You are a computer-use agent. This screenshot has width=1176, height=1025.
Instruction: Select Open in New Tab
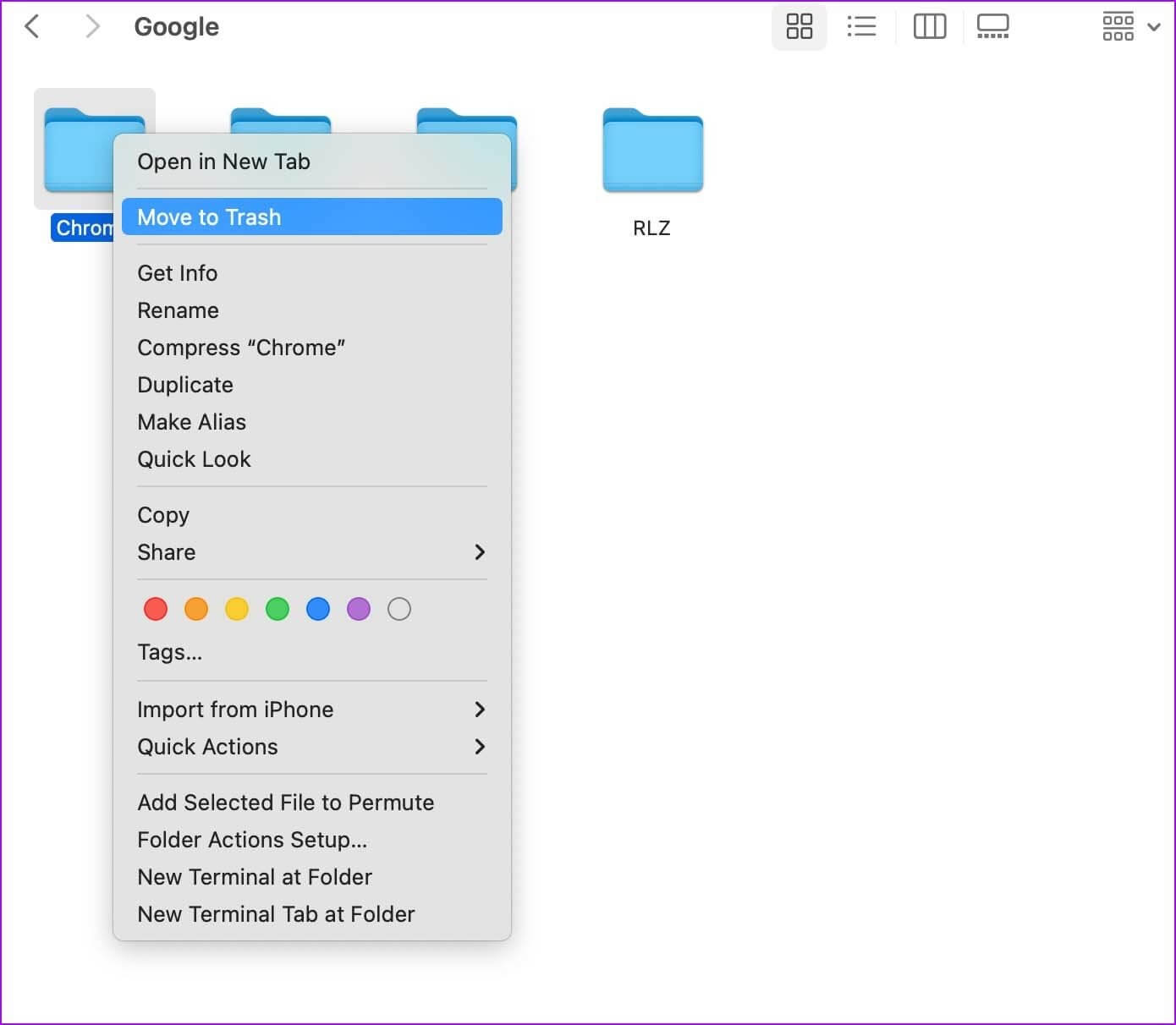[x=223, y=162]
